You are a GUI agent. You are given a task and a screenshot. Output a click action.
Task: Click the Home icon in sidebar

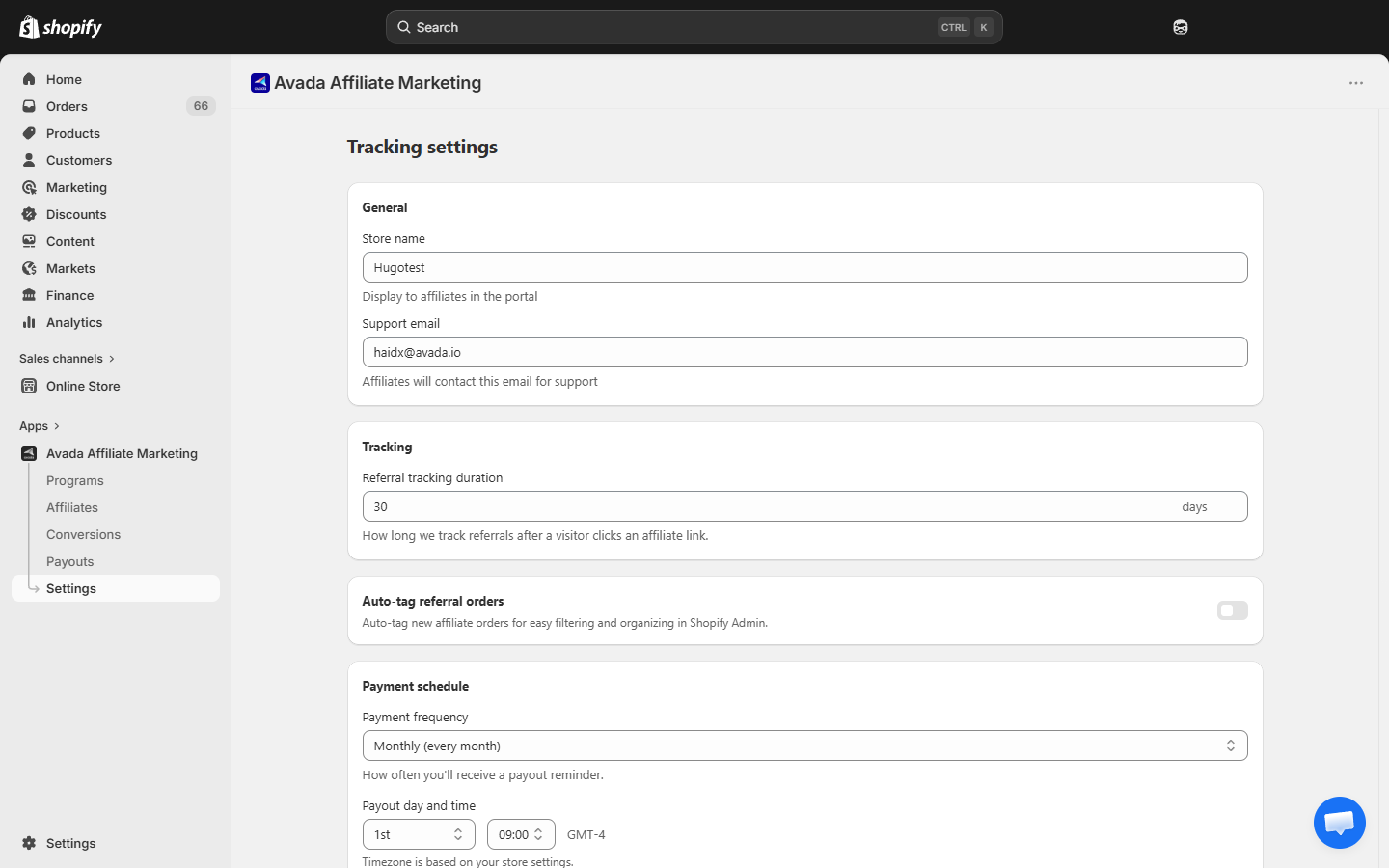pos(29,79)
